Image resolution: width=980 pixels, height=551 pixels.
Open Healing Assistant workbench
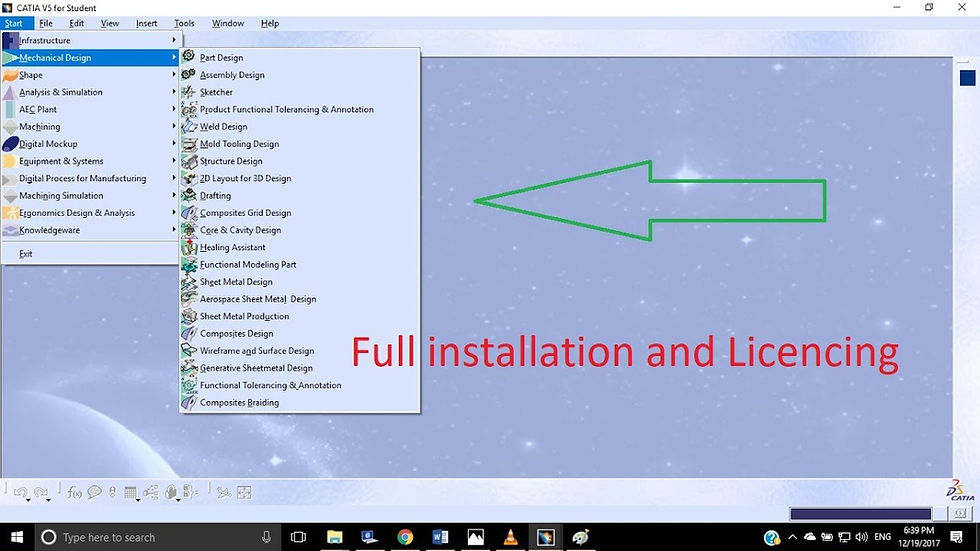(x=299, y=247)
